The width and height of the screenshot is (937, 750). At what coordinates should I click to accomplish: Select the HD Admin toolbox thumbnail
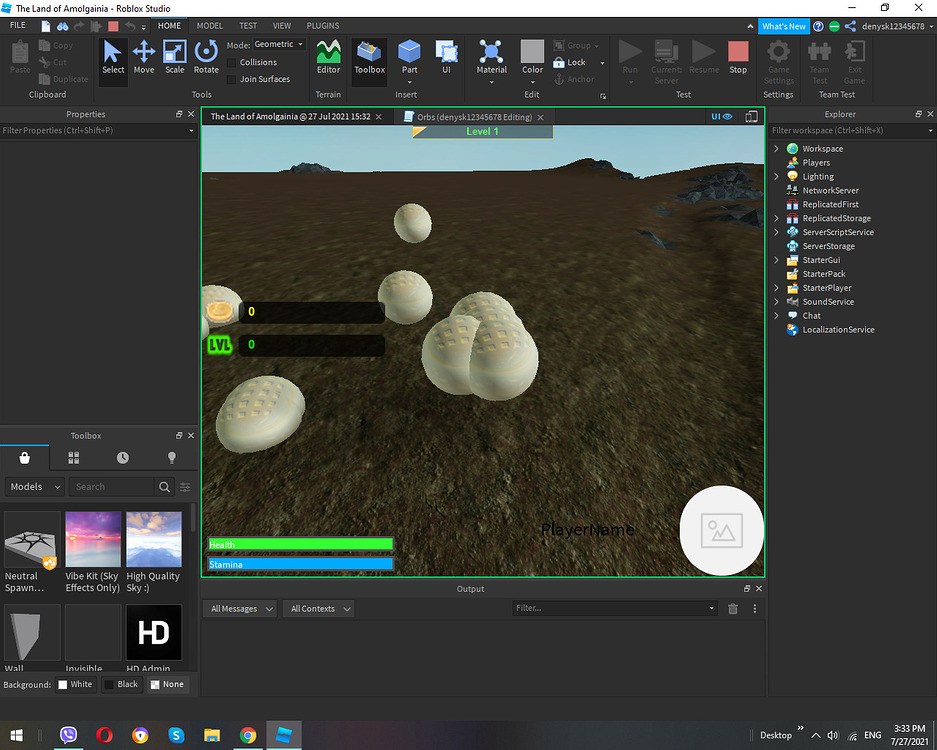[x=154, y=632]
